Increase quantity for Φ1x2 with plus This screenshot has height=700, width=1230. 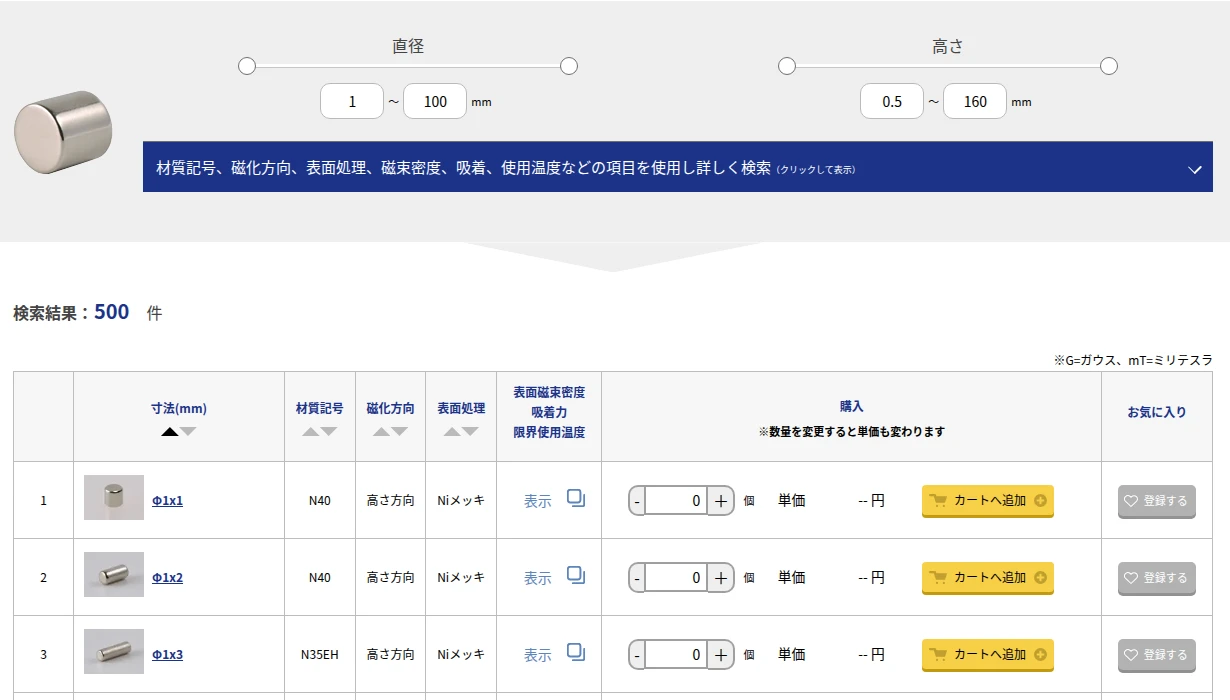click(721, 578)
